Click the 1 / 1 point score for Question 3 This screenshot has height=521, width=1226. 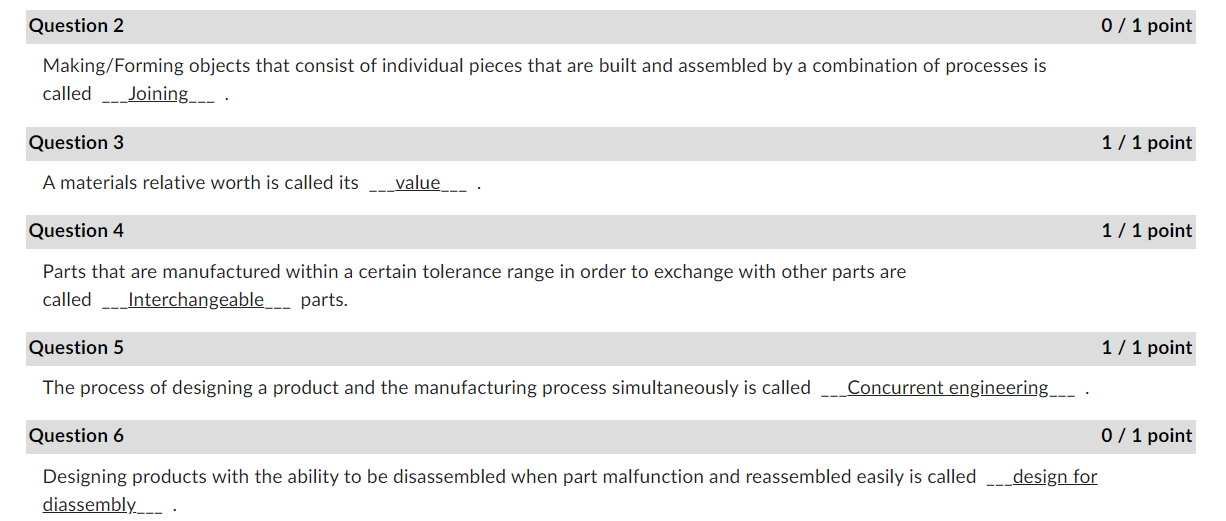click(1147, 143)
